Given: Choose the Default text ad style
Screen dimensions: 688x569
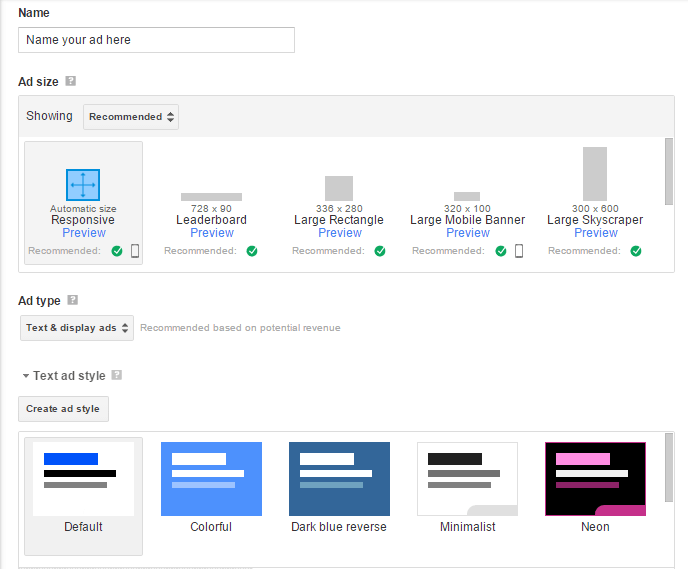Looking at the screenshot, I should point(83,496).
